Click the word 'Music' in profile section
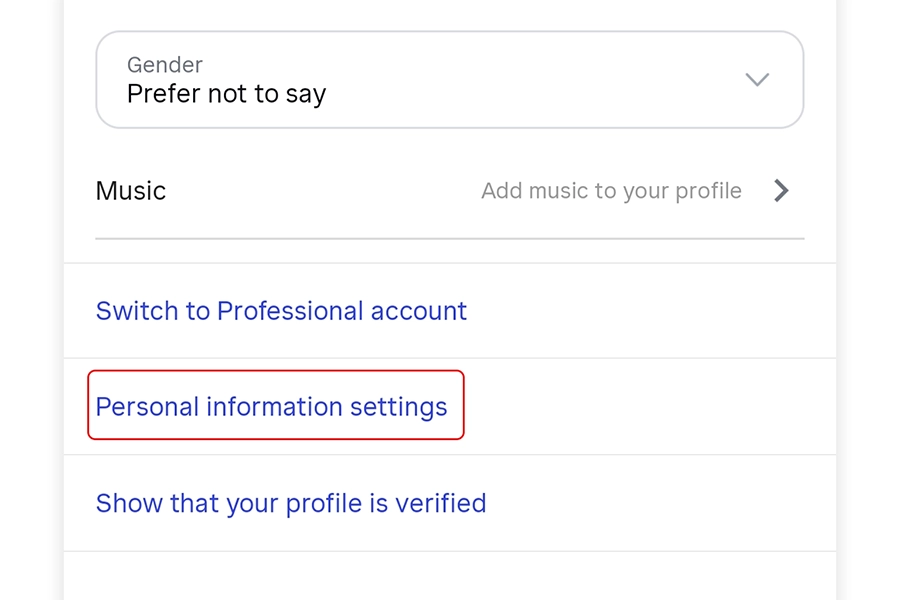The width and height of the screenshot is (900, 600). (131, 191)
